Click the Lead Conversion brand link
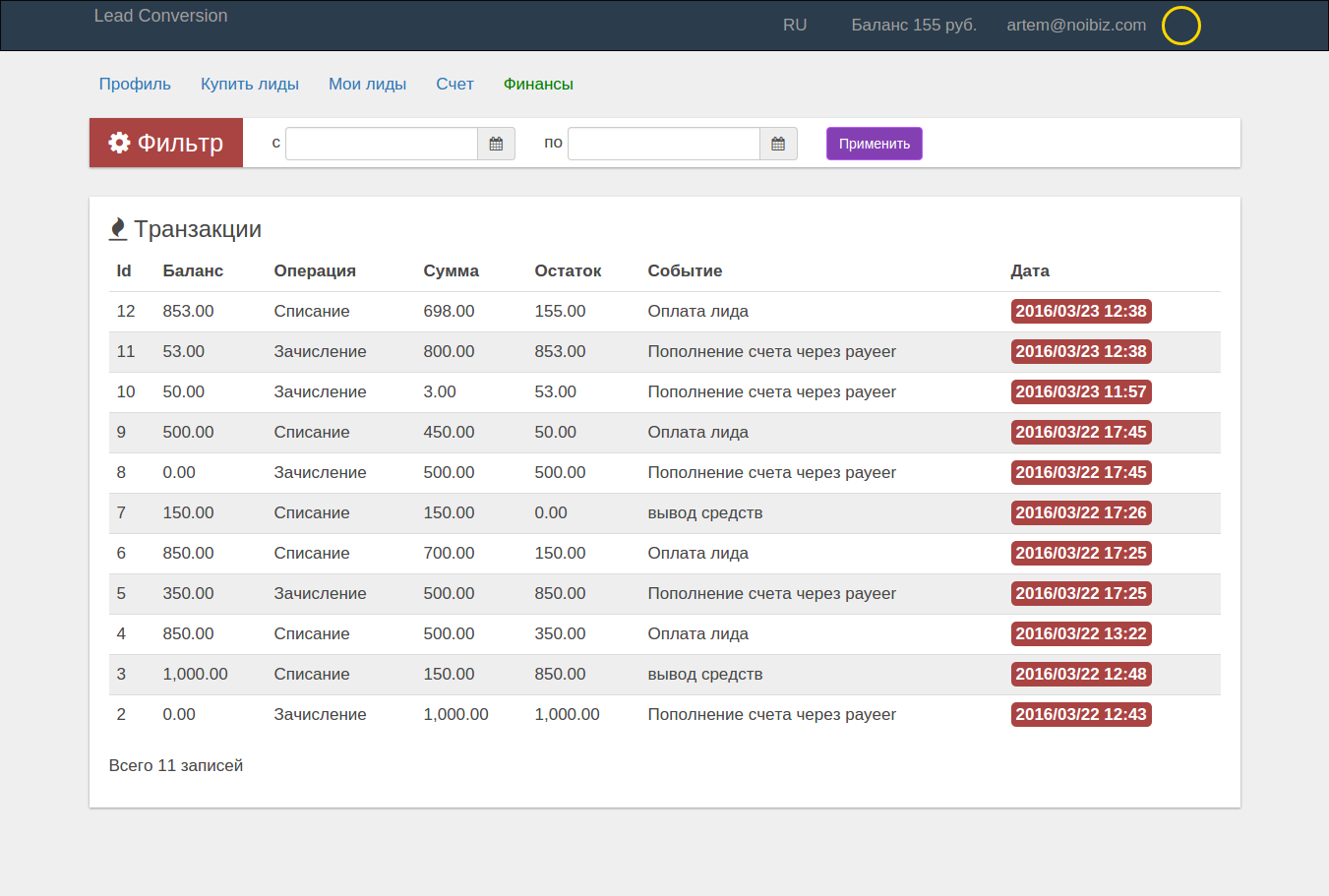1329x896 pixels. click(x=160, y=16)
